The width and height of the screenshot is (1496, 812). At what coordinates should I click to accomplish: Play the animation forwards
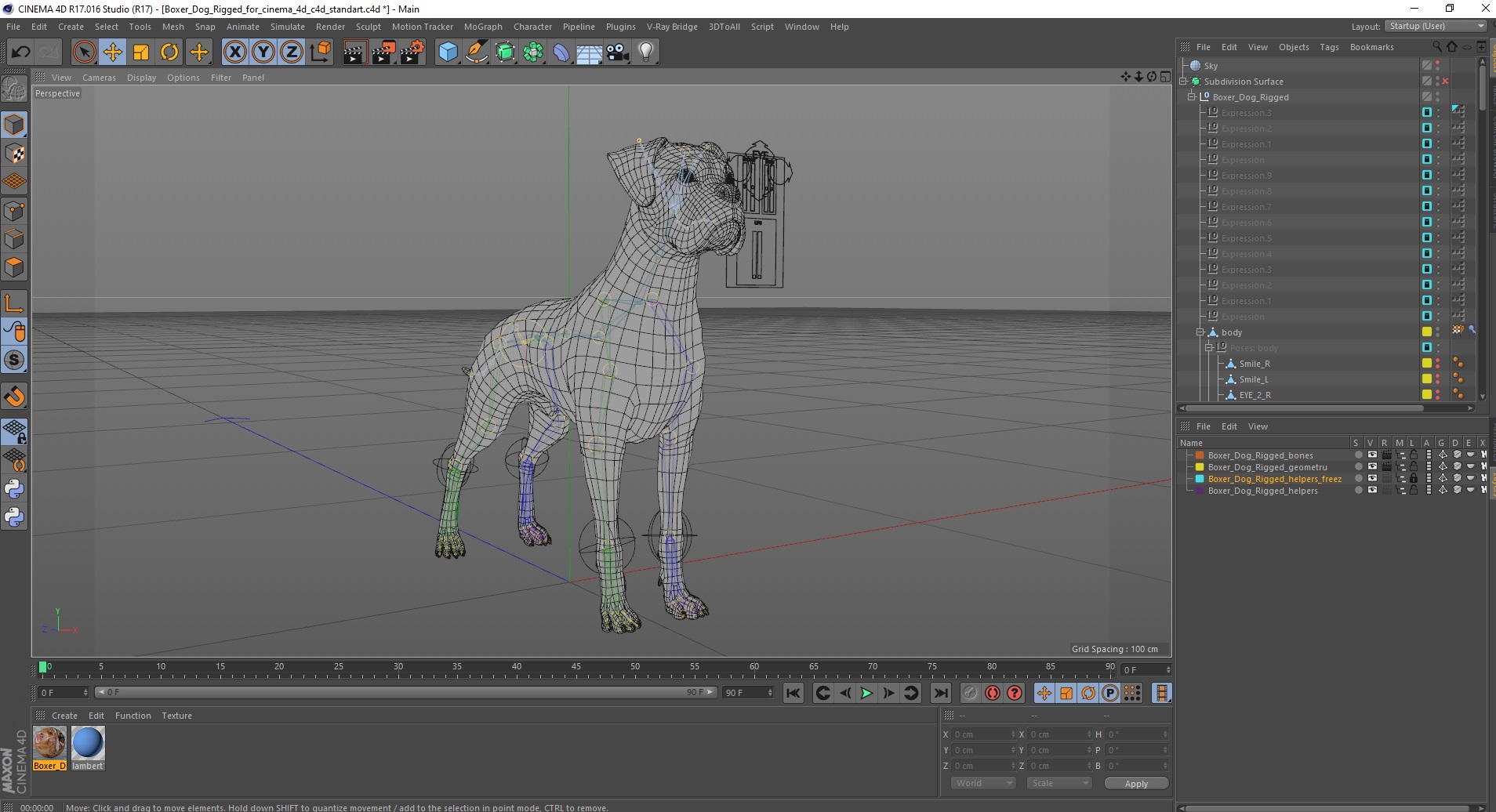[x=866, y=693]
